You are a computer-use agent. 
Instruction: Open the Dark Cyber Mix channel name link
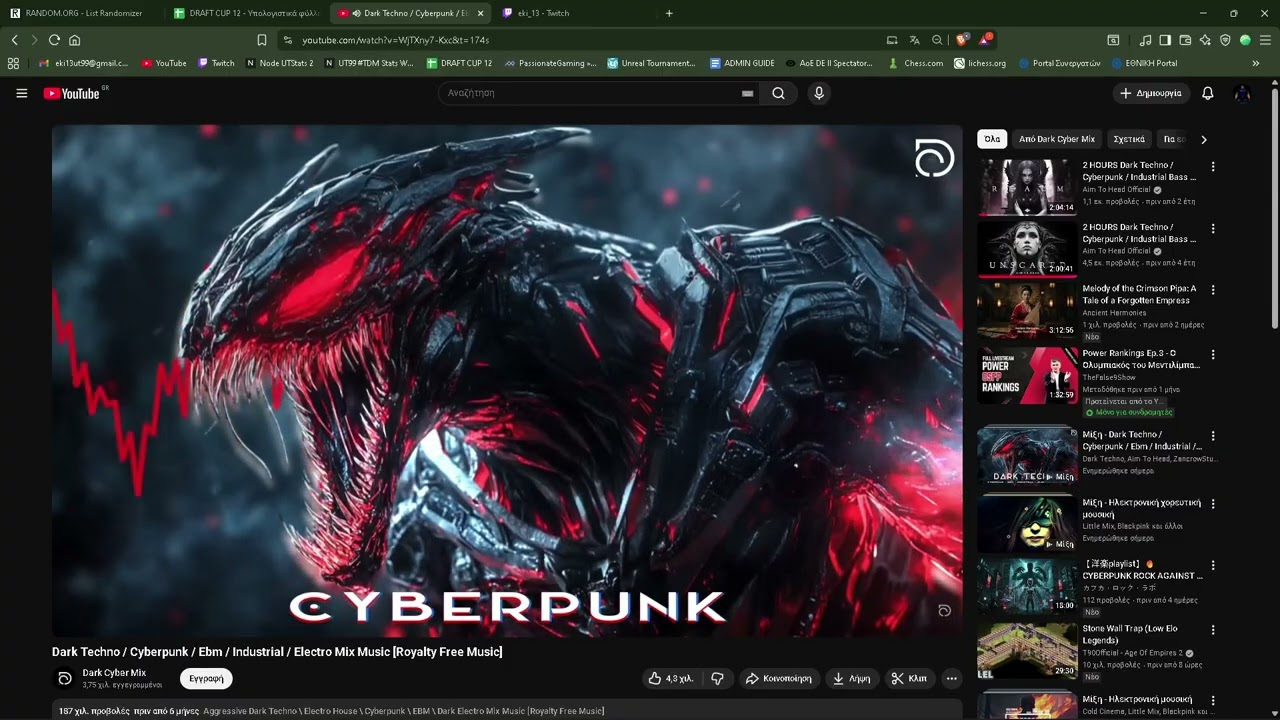coord(114,673)
